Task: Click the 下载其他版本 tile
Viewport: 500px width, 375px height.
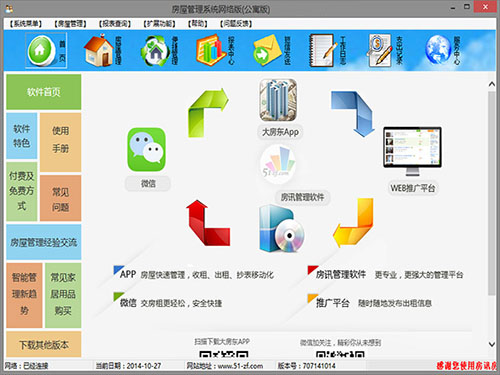Action: [x=44, y=344]
